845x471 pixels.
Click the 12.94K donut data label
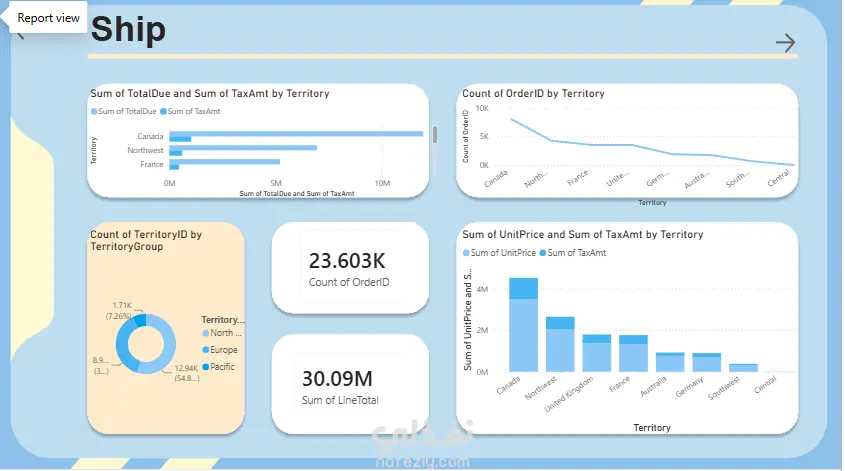[186, 373]
